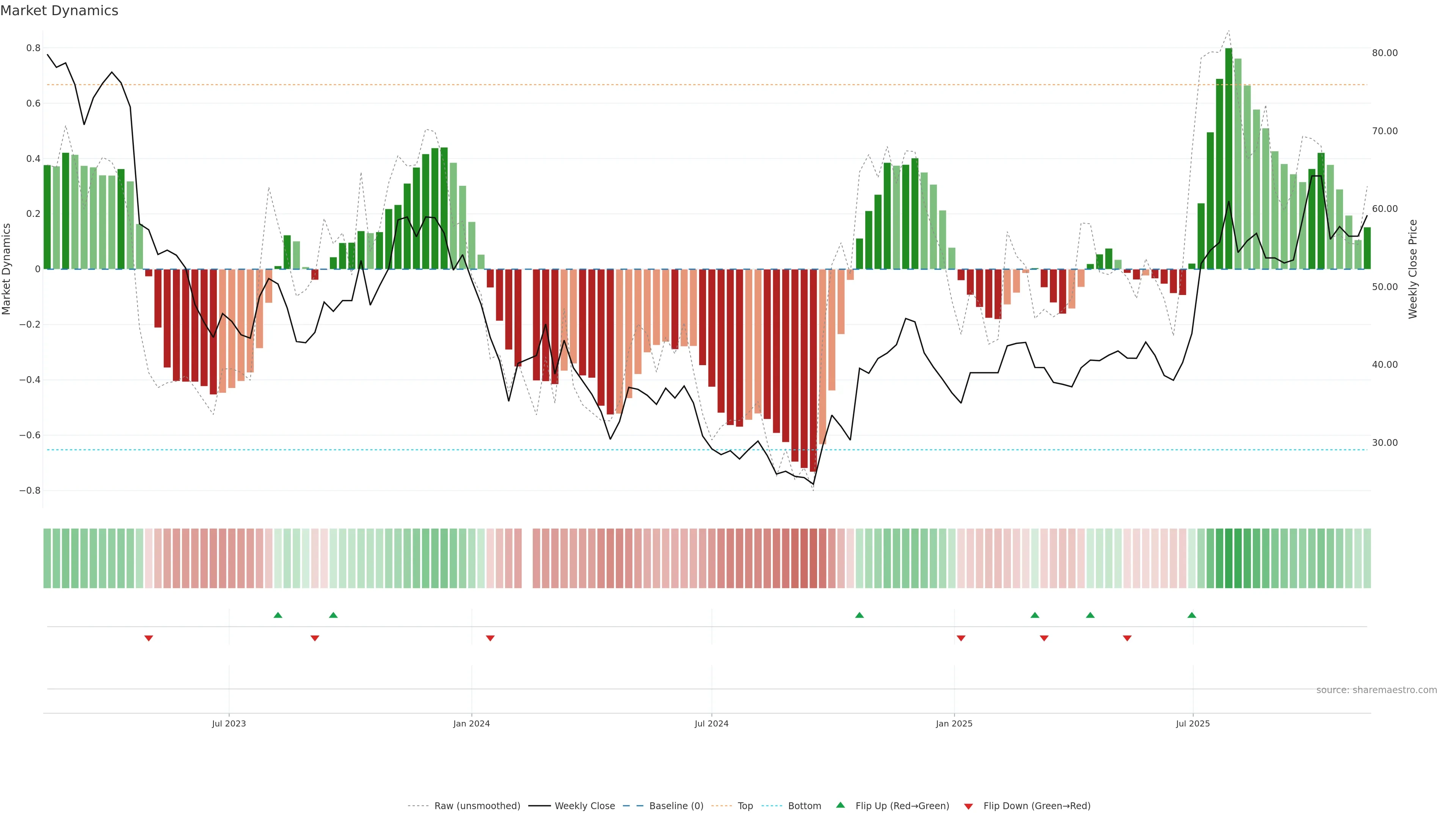Click the red Flip Down triangle in legend

click(x=968, y=806)
